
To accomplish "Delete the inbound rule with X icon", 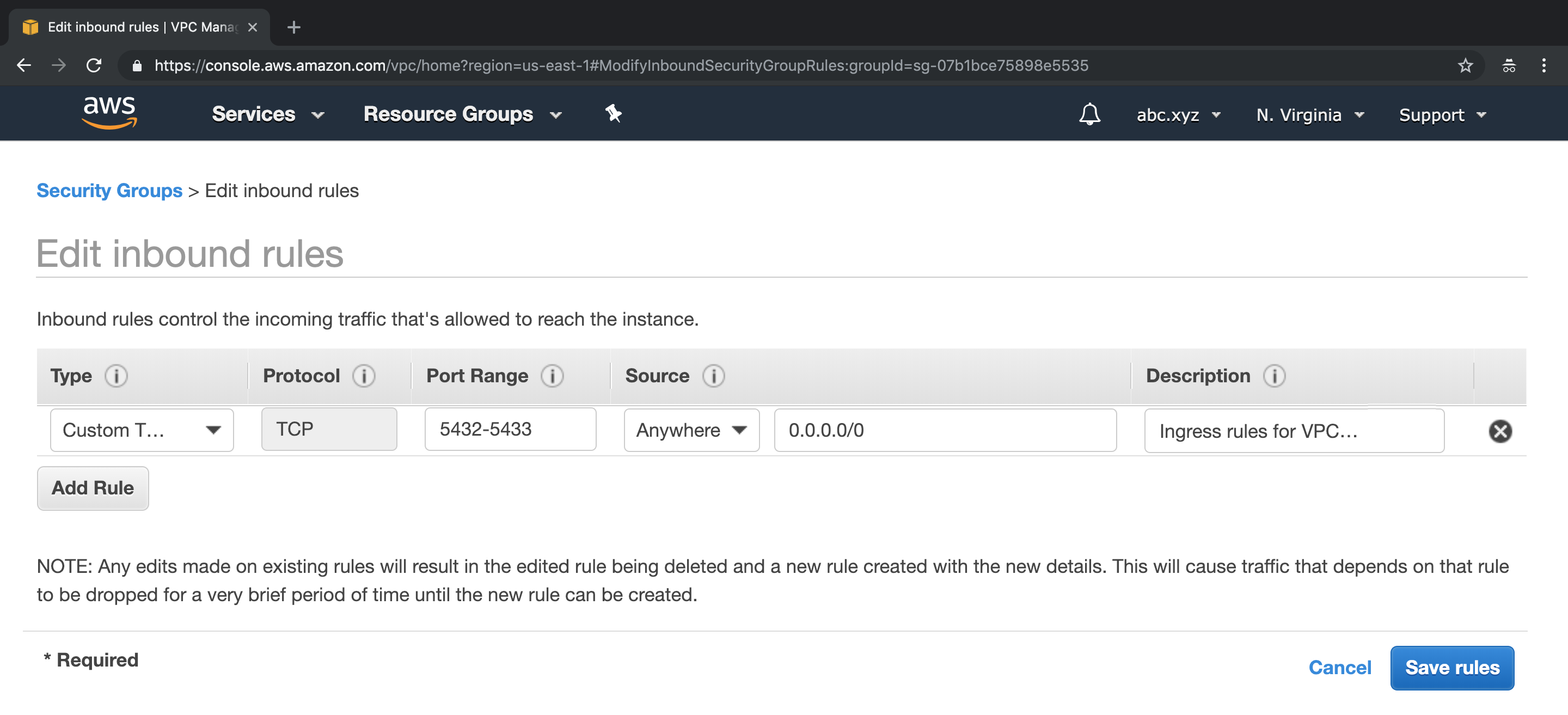I will click(1500, 431).
